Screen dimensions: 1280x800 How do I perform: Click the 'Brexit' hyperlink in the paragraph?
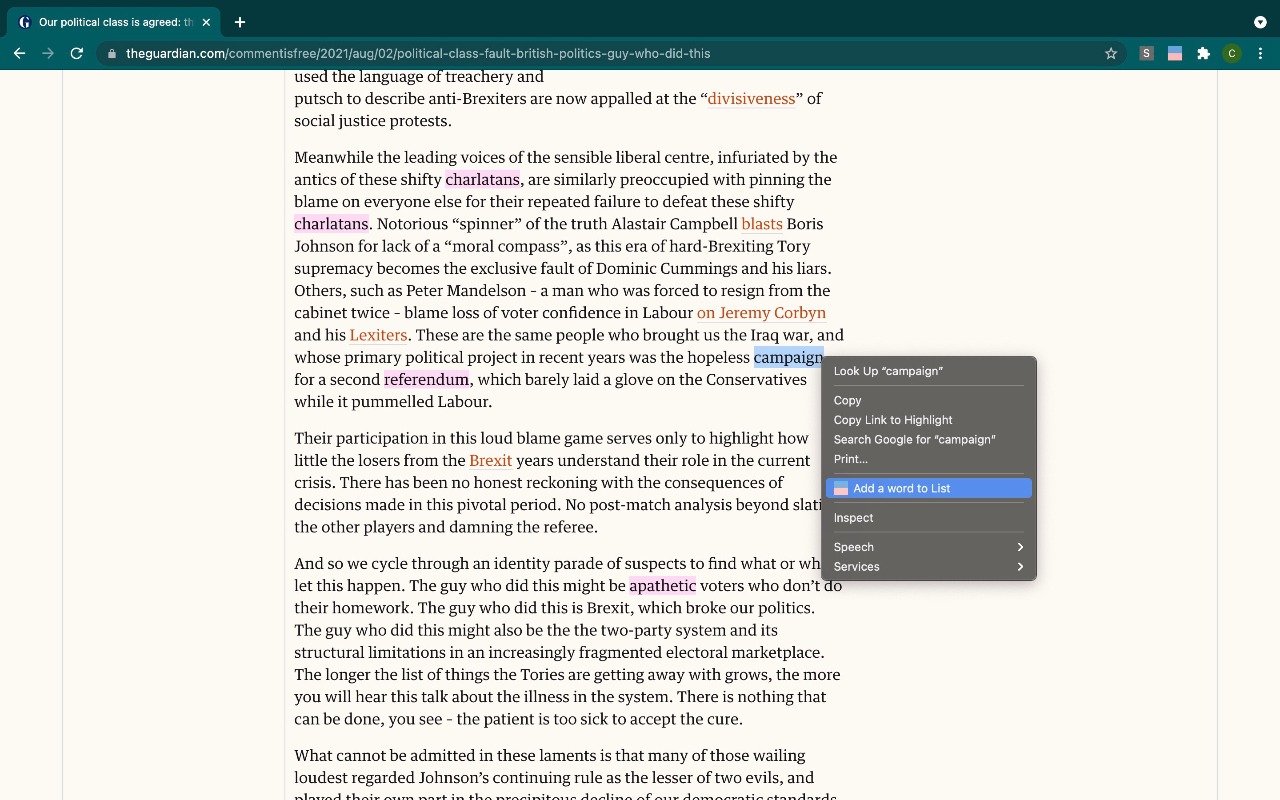(491, 460)
